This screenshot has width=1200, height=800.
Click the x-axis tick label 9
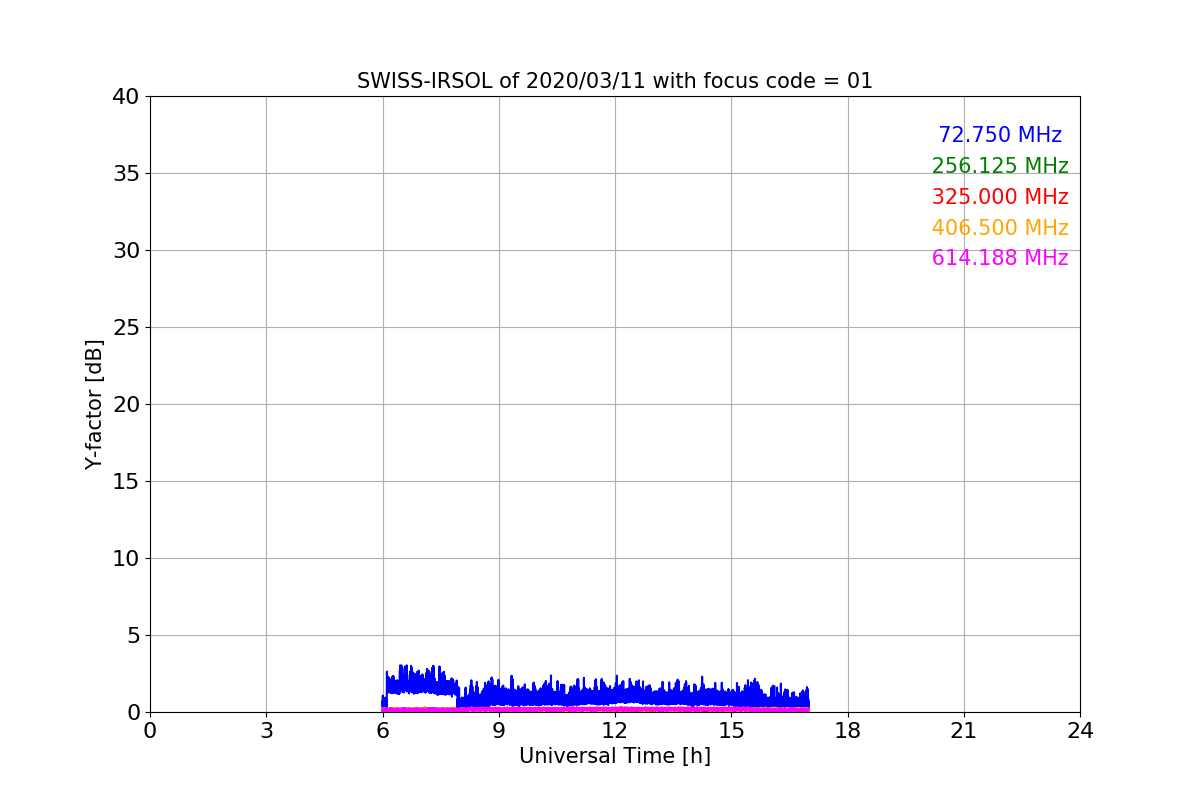coord(499,731)
